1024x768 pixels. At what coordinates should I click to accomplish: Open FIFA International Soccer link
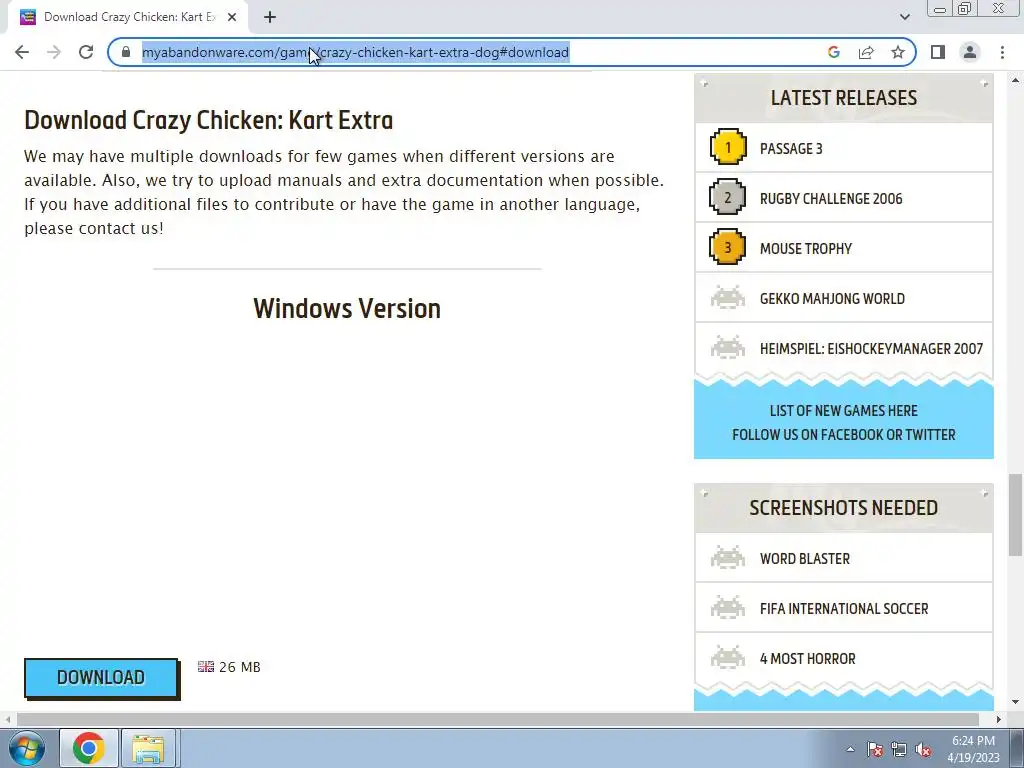pyautogui.click(x=844, y=609)
